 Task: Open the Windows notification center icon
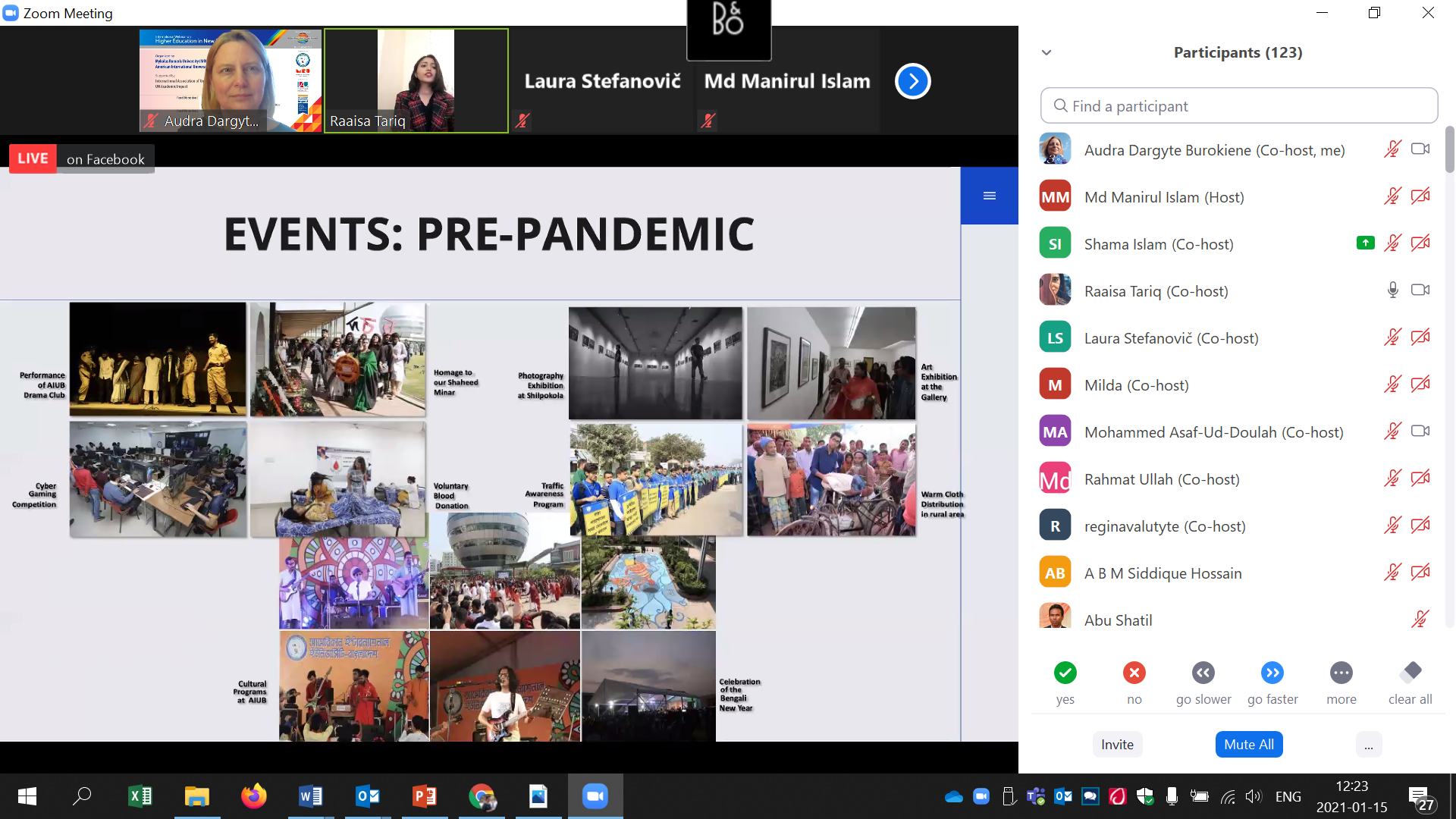click(1420, 797)
